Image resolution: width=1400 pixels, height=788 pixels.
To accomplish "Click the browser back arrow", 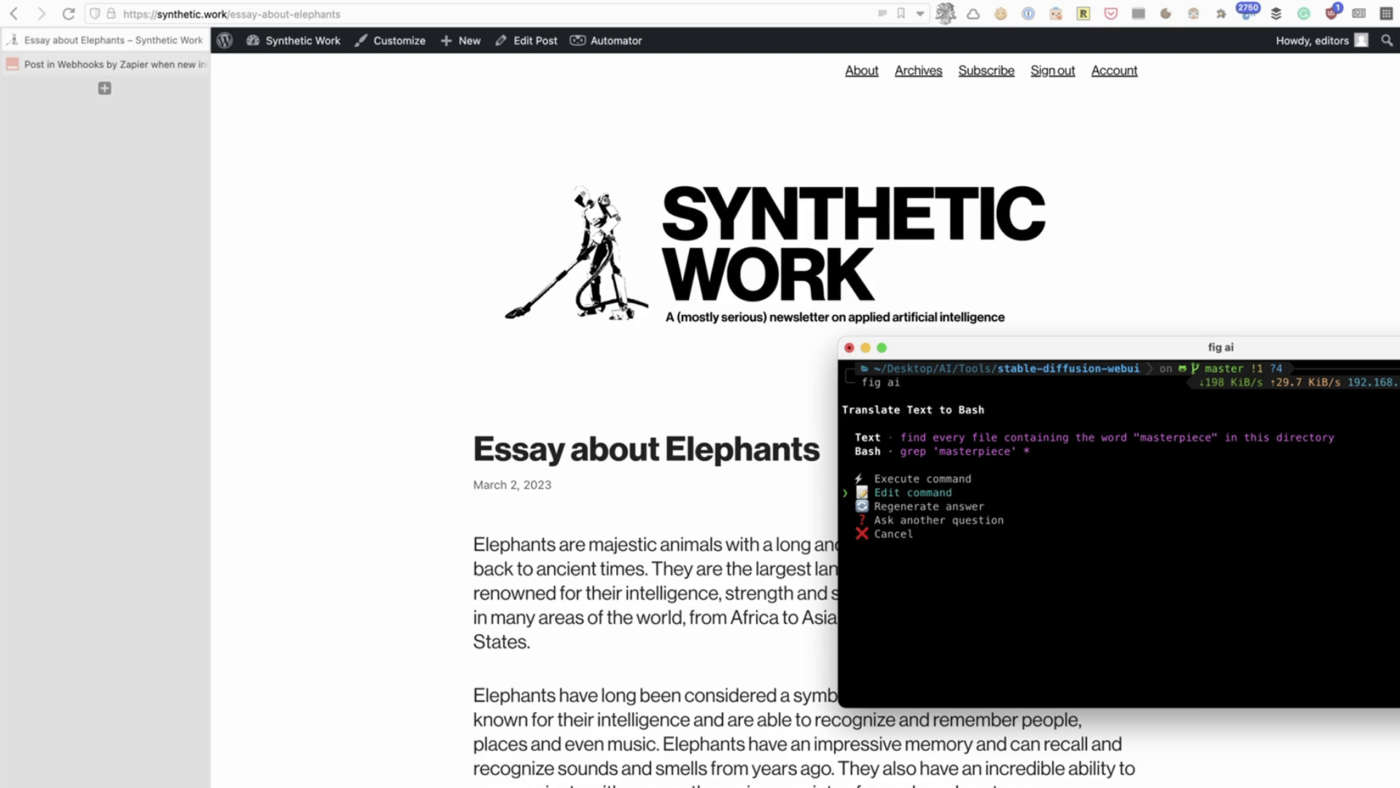I will (x=14, y=14).
